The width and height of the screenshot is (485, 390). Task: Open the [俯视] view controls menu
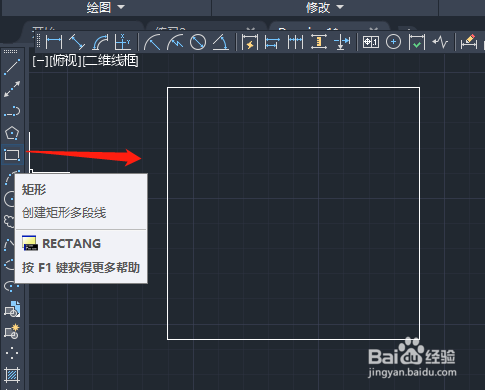pos(65,61)
